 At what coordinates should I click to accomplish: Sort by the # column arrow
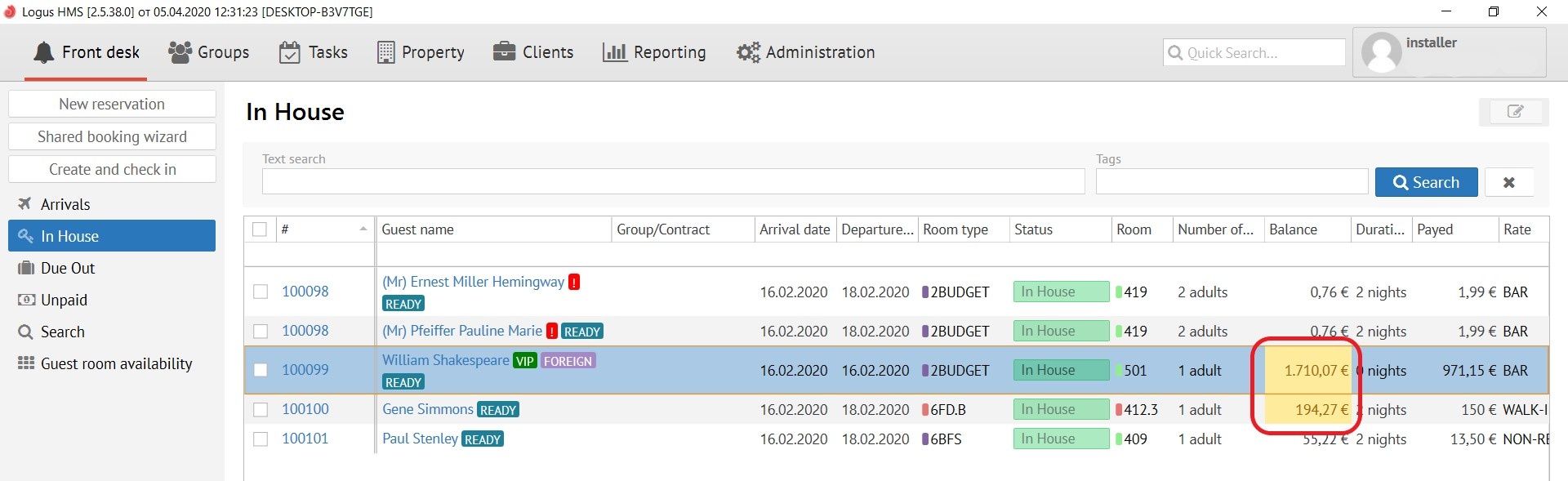[363, 229]
